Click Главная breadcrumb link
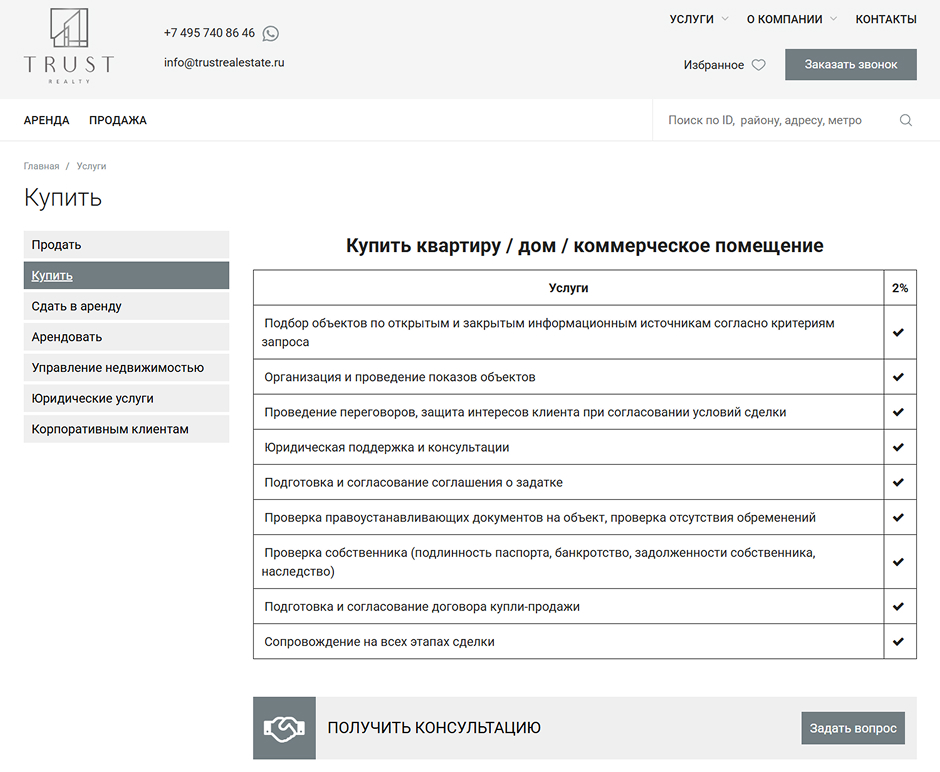 [x=41, y=166]
